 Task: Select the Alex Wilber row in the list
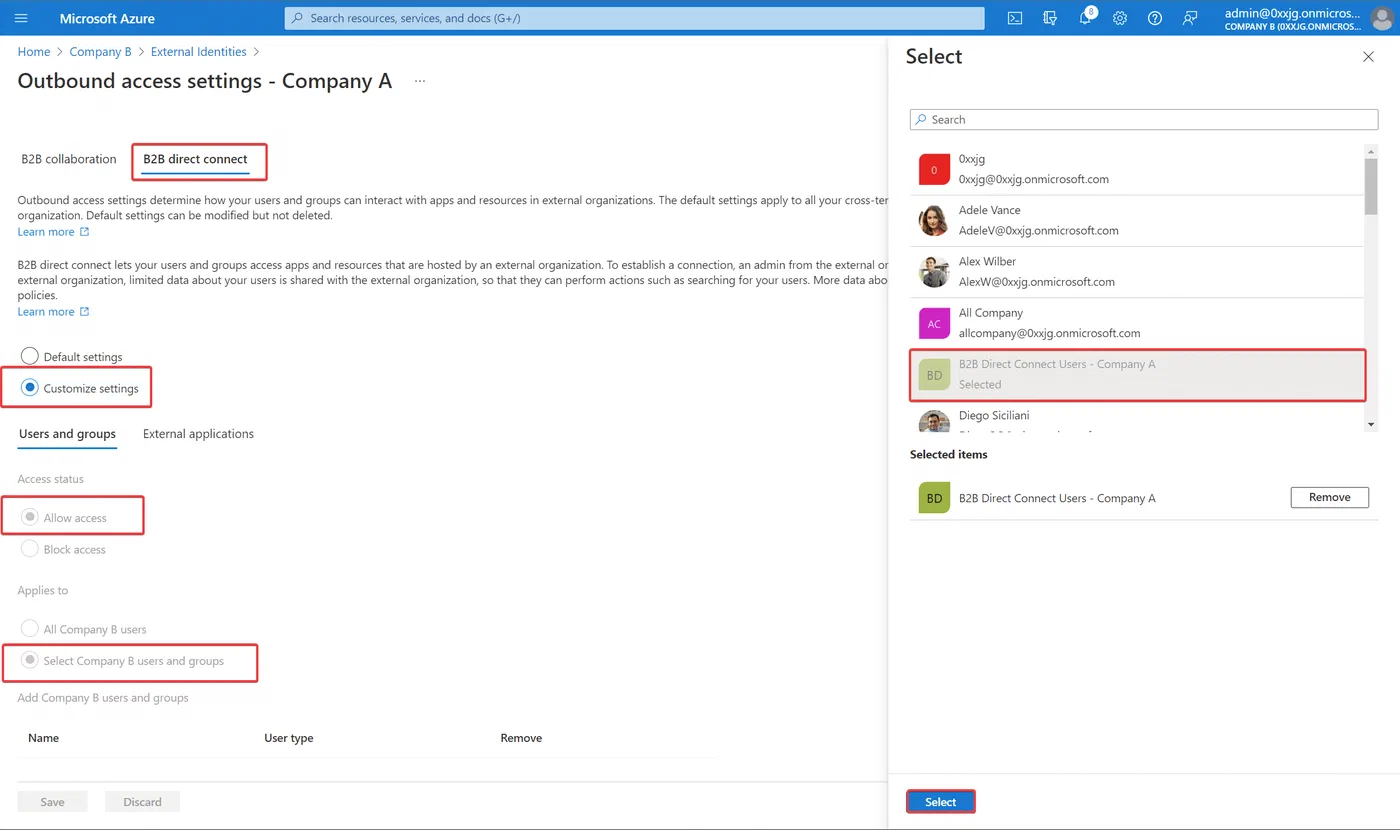coord(1137,272)
